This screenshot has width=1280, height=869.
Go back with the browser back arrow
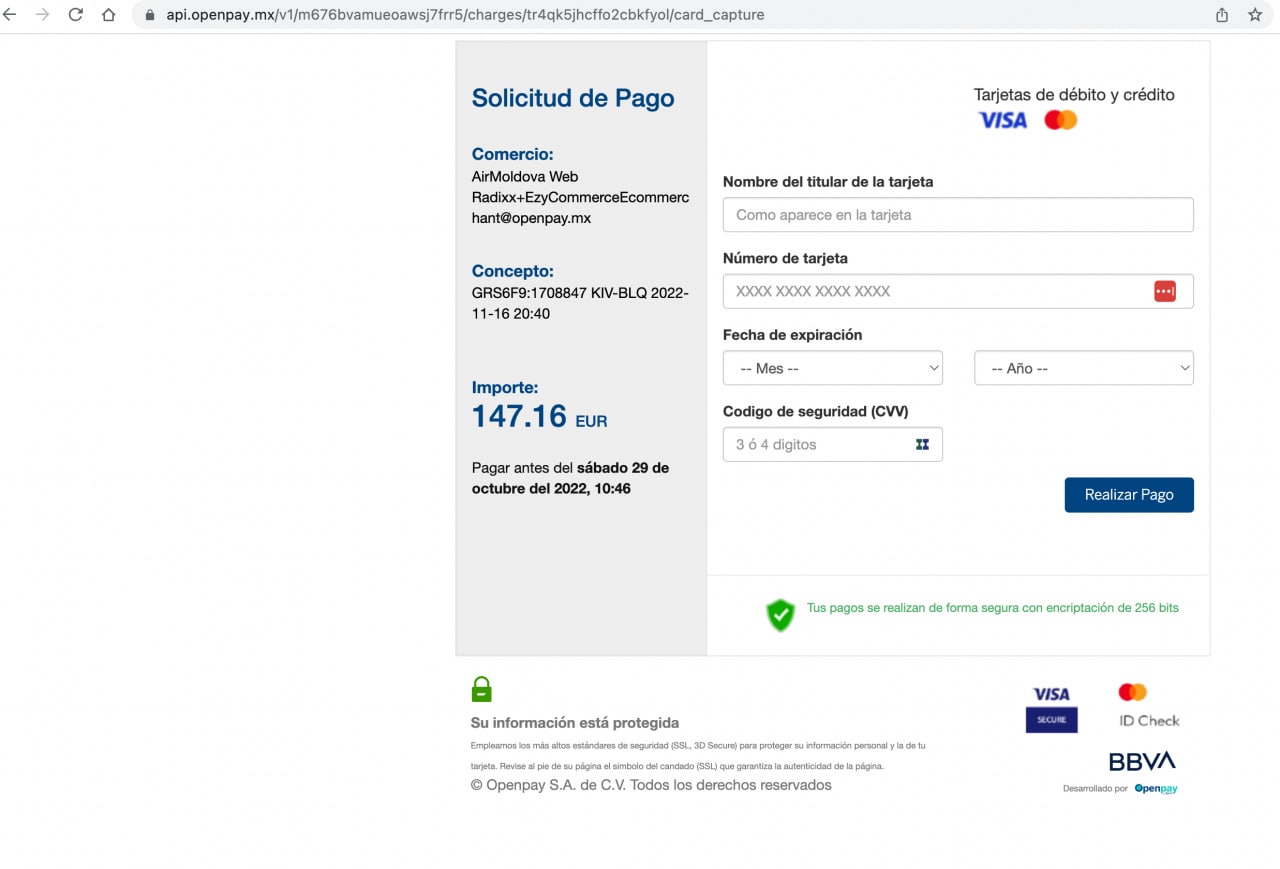[9, 15]
